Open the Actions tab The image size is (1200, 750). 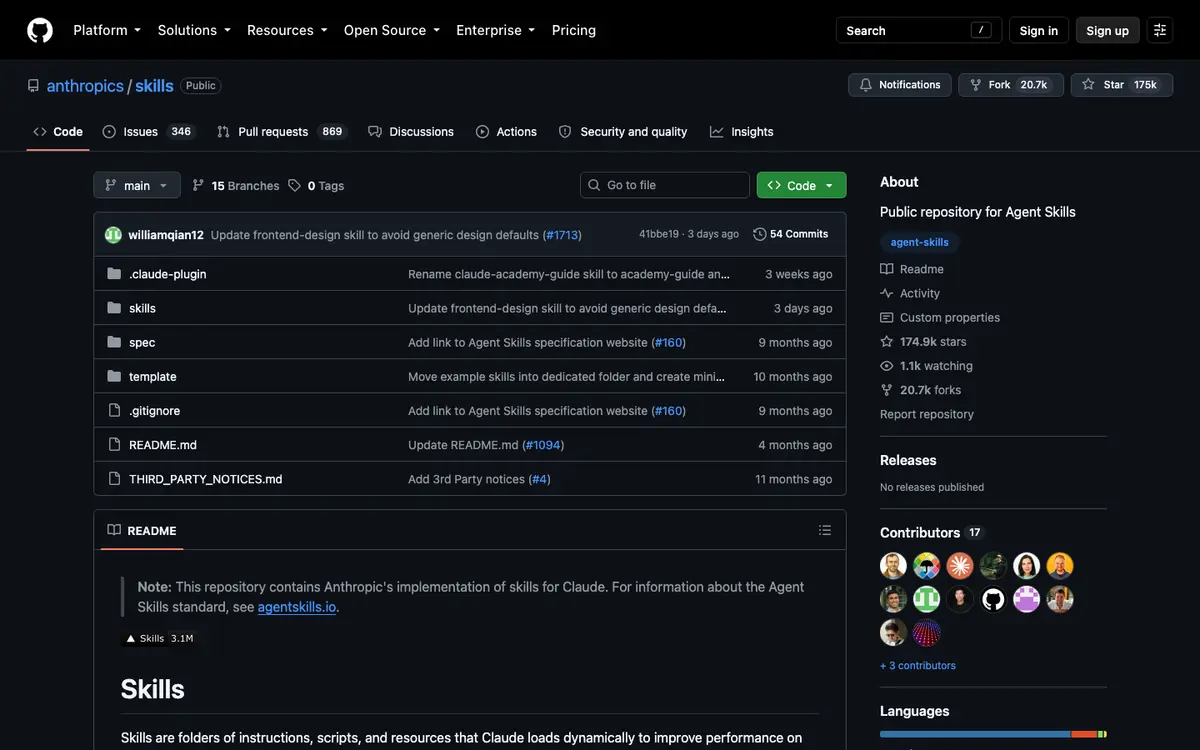click(x=507, y=132)
